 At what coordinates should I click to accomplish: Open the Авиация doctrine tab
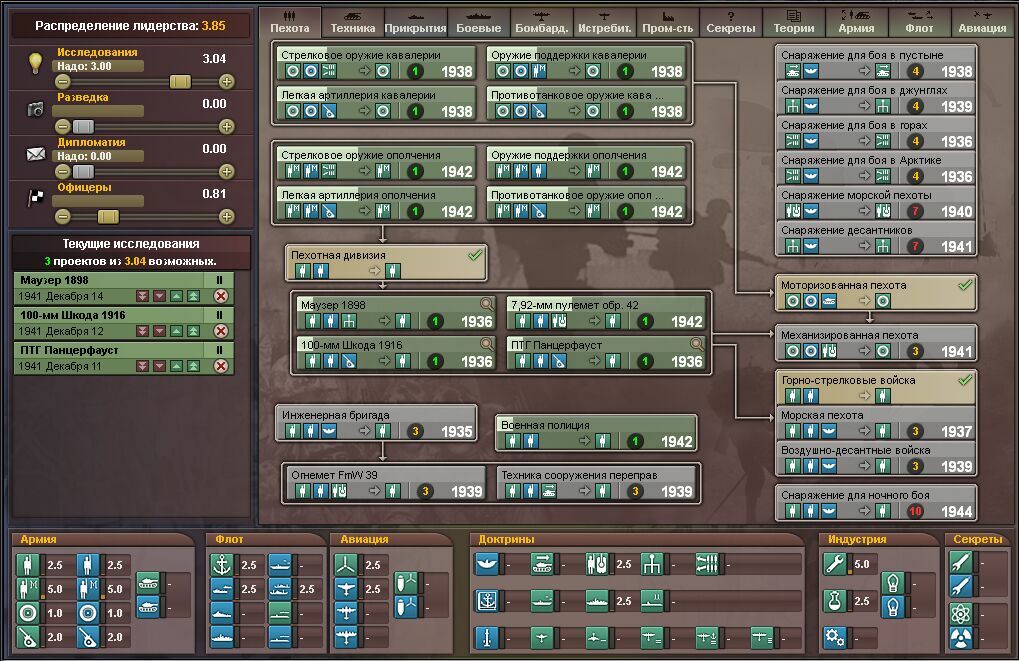tap(982, 22)
